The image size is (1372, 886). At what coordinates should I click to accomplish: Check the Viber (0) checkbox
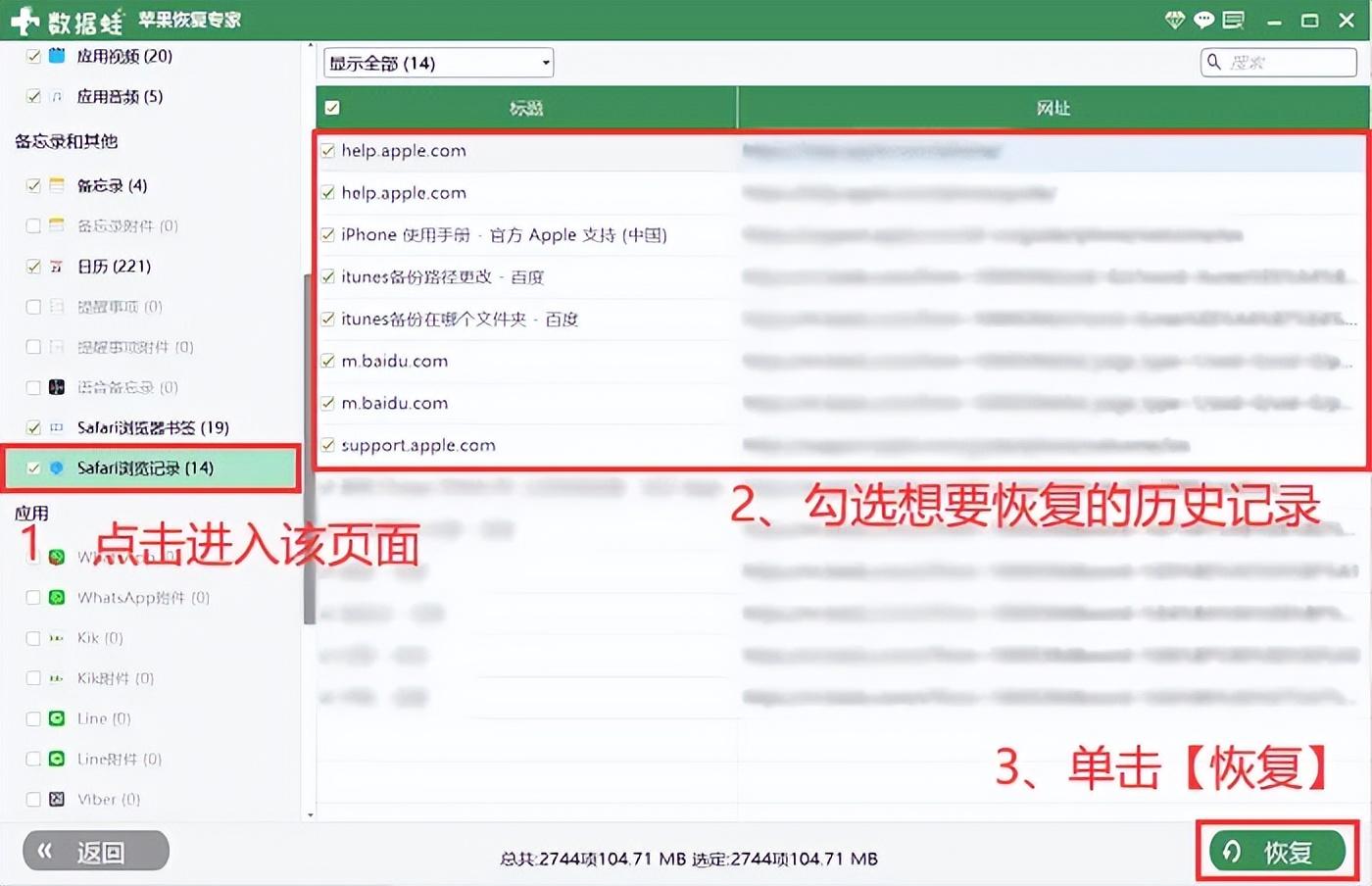[33, 799]
